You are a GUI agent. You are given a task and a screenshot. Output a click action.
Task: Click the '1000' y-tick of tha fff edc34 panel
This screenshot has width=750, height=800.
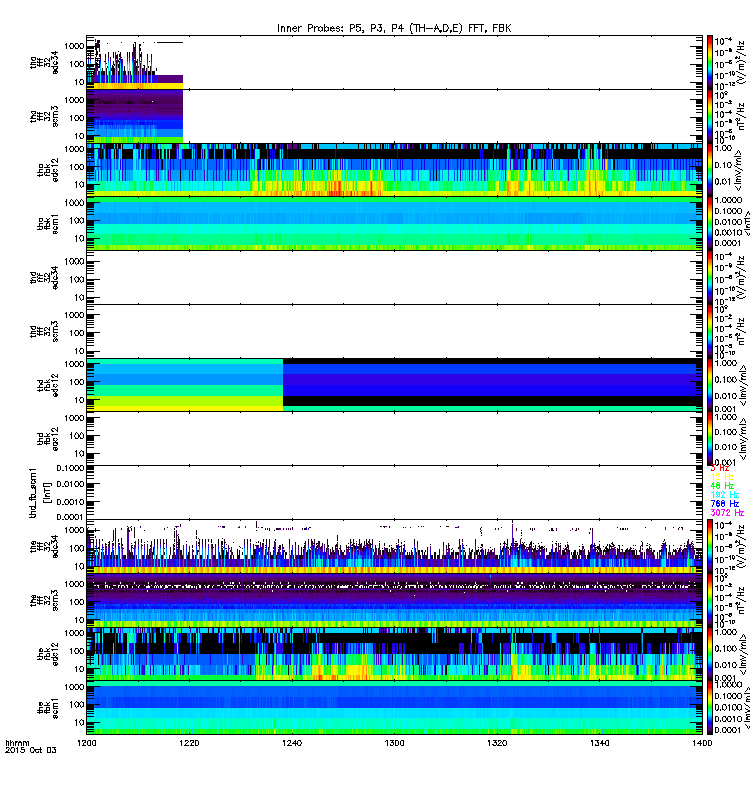coord(74,46)
